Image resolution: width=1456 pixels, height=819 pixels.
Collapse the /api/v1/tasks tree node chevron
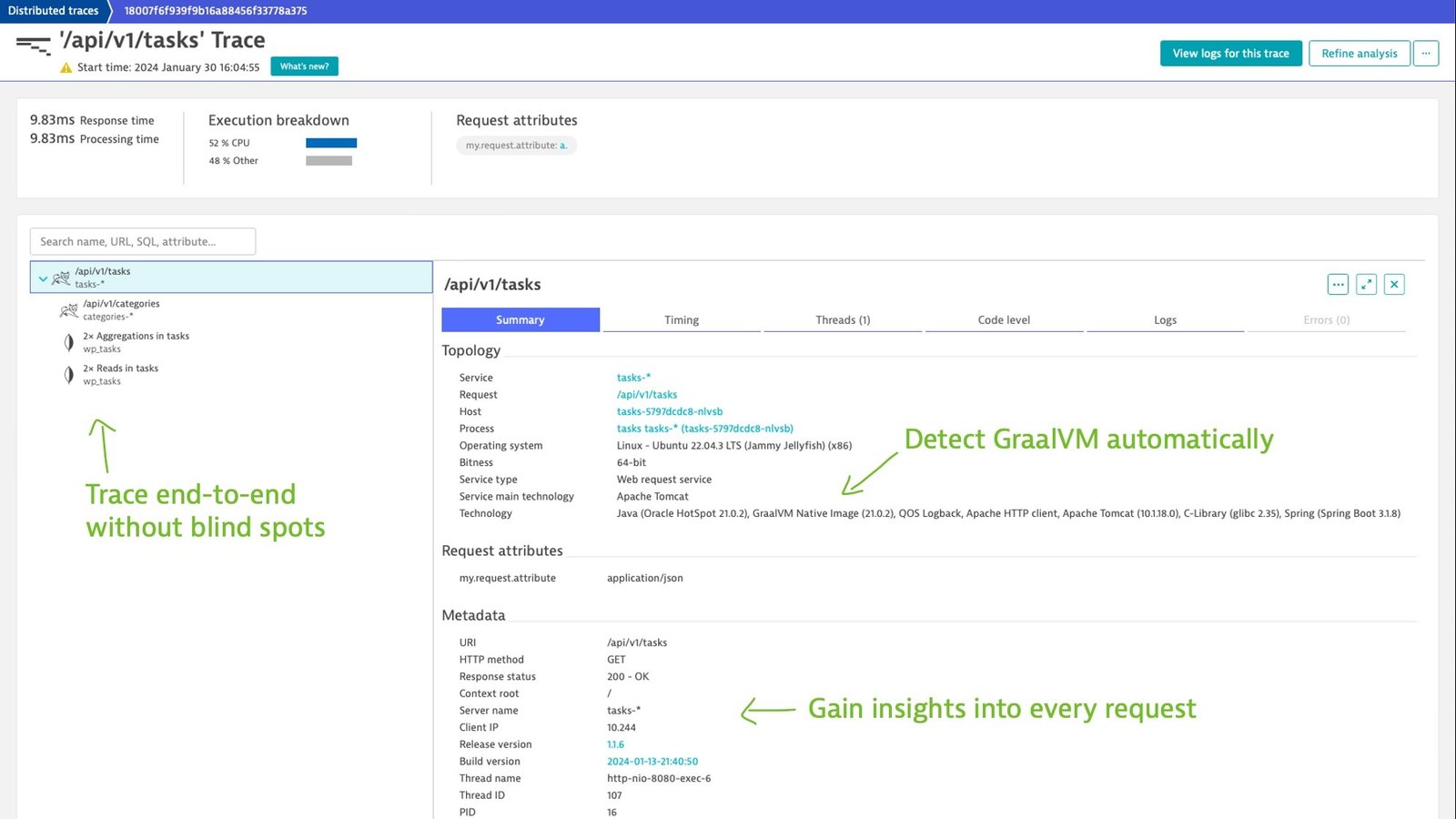tap(43, 278)
